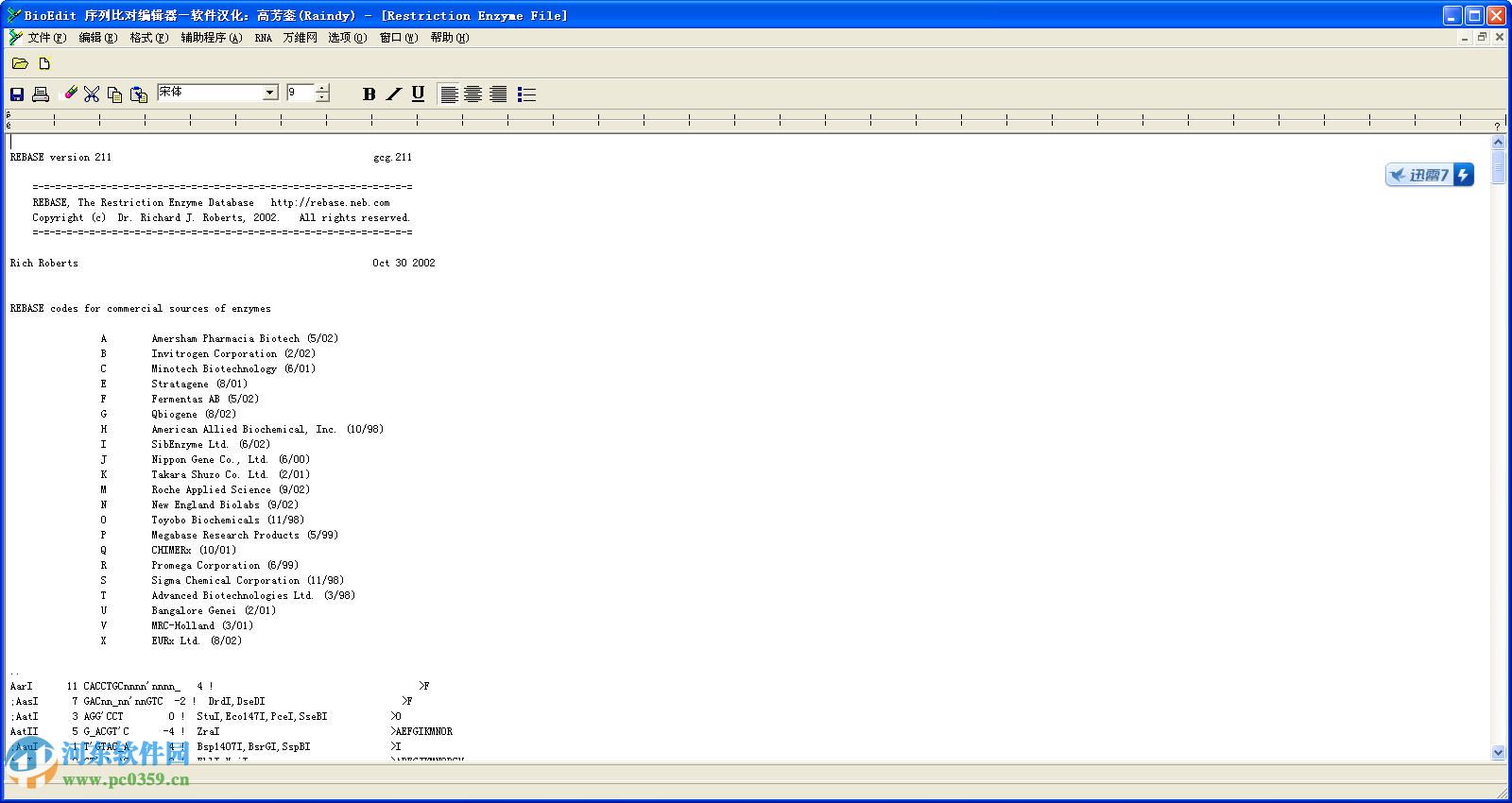Screen dimensions: 1512x803
Task: Open the 选项(O) menu
Action: click(x=347, y=38)
